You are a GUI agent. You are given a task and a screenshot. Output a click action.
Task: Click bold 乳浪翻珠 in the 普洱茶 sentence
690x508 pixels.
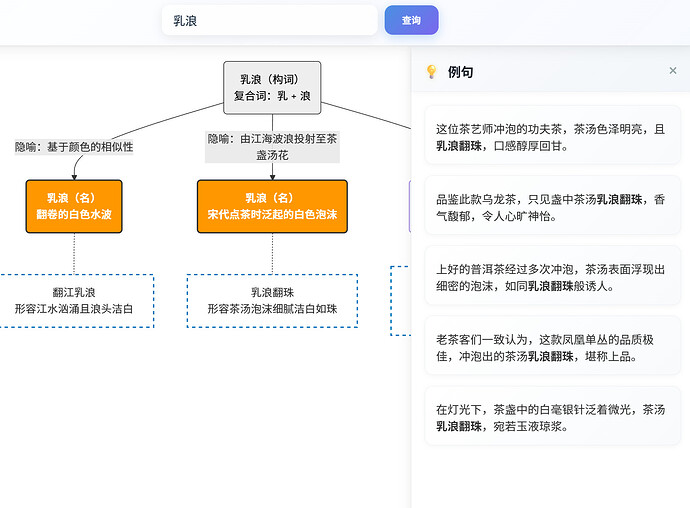pos(553,286)
